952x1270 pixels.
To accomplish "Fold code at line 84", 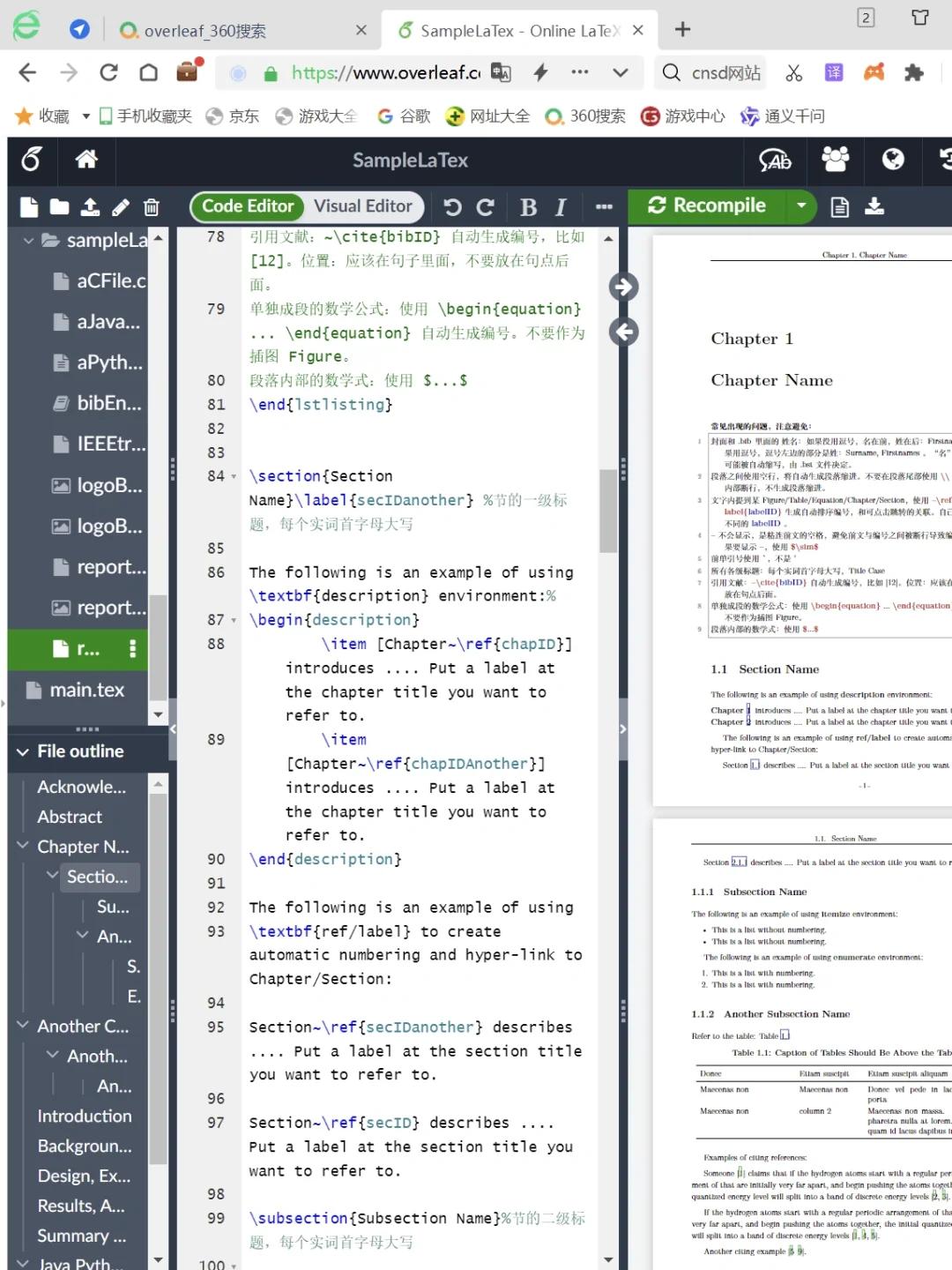I will pos(234,476).
